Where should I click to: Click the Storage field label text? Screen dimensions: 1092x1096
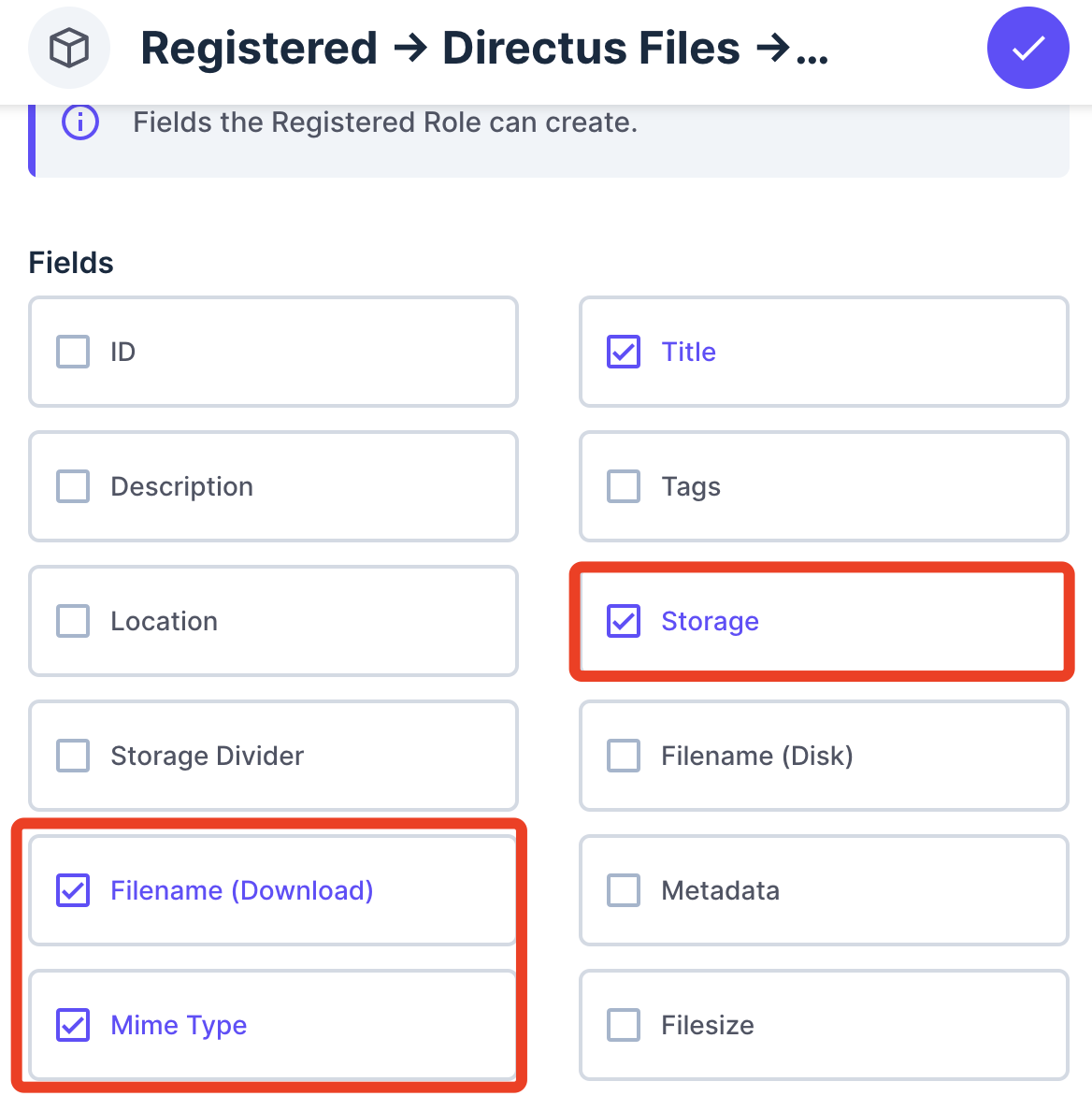point(711,621)
